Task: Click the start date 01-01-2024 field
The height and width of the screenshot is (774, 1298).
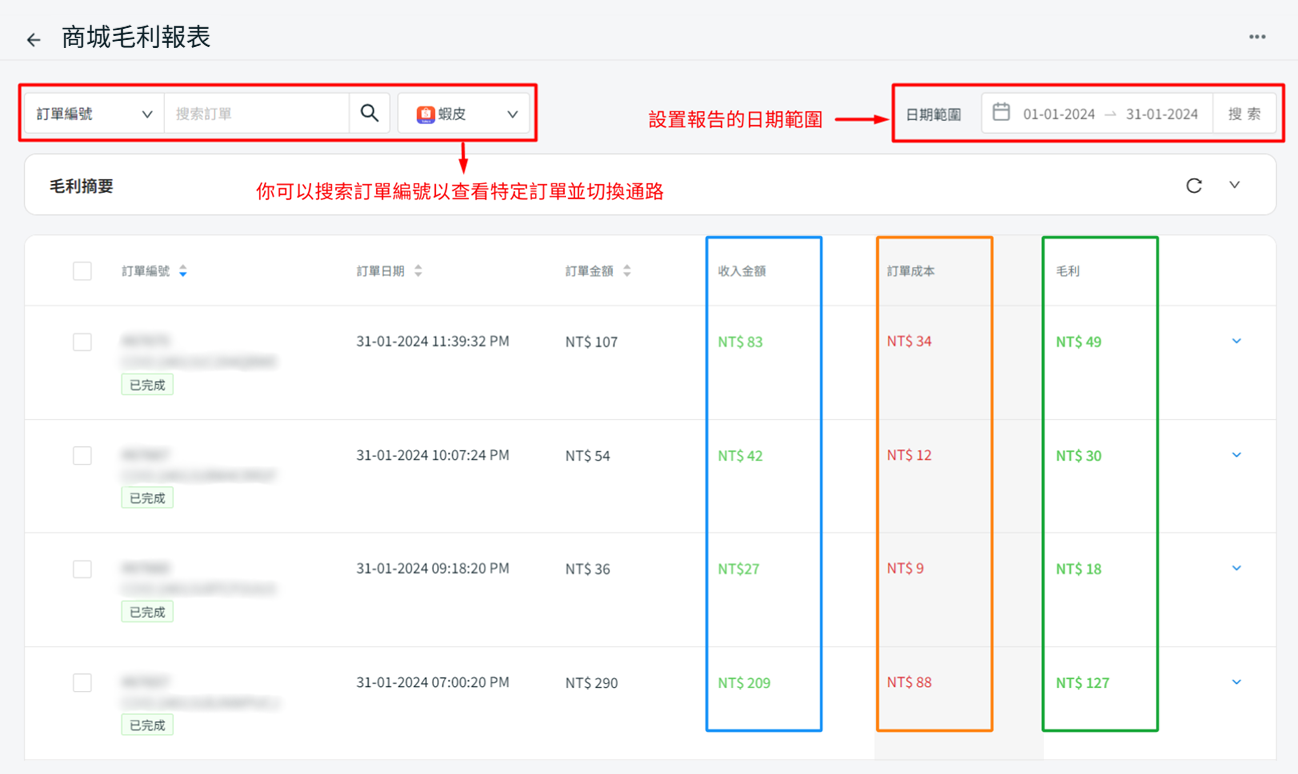Action: pyautogui.click(x=1059, y=114)
